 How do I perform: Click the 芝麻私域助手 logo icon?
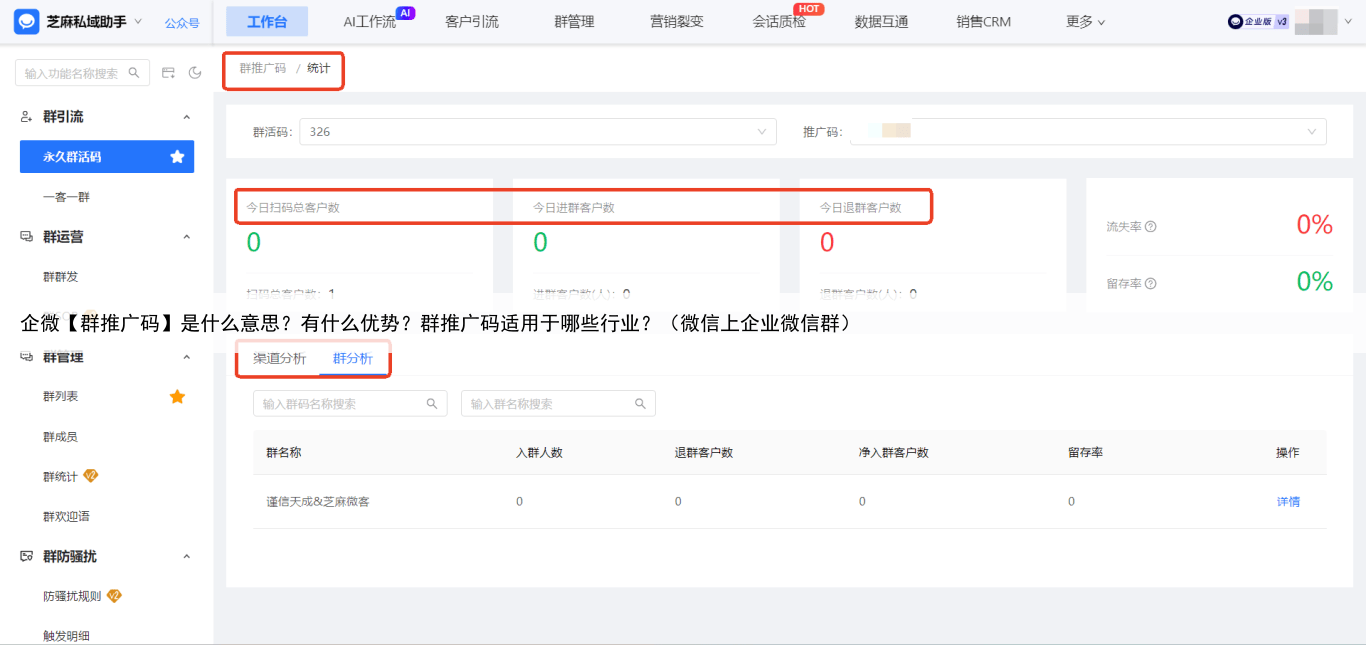[x=27, y=21]
